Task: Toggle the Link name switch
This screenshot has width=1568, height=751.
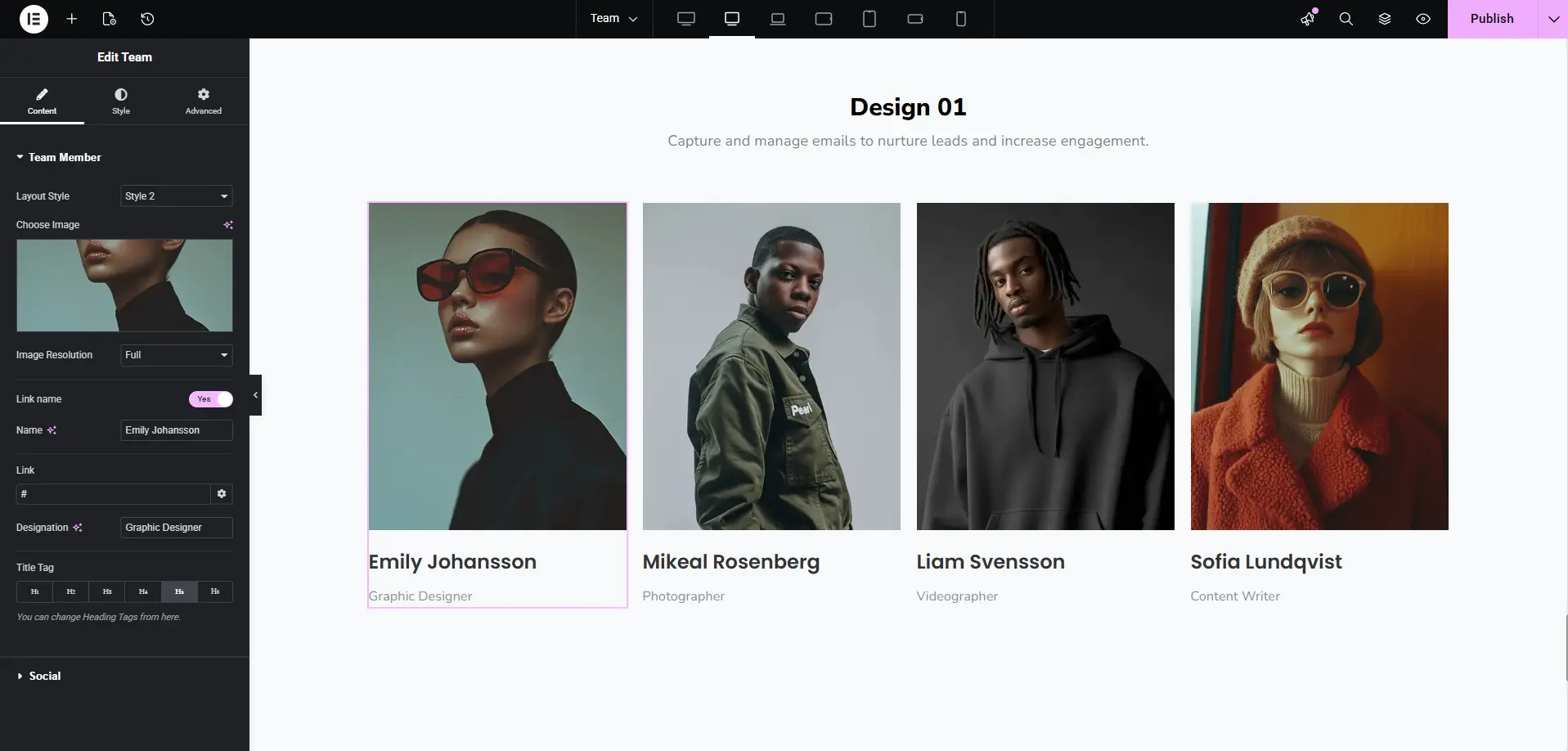Action: (x=211, y=399)
